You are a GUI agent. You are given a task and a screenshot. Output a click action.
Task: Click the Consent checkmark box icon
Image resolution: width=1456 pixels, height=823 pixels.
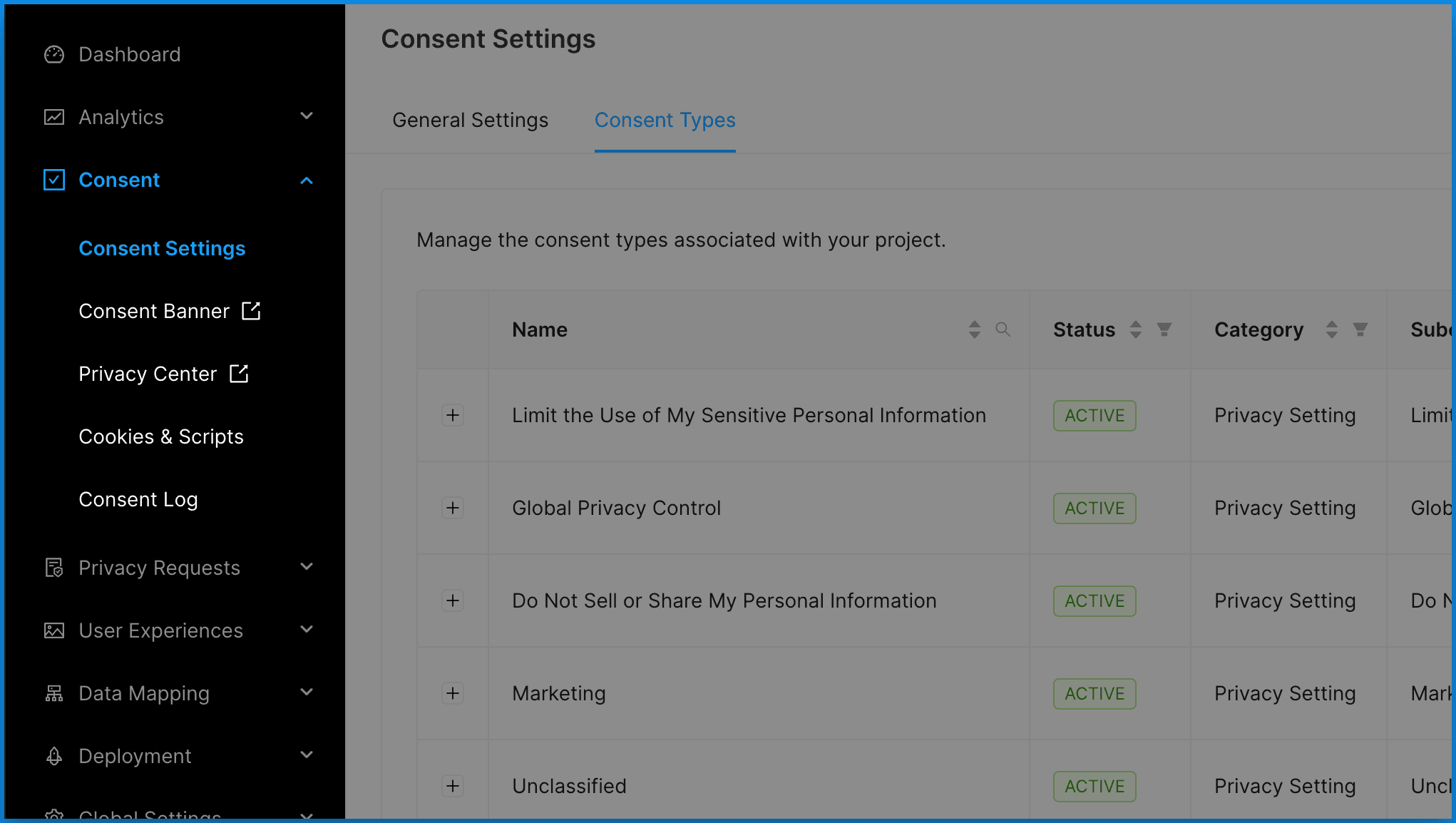coord(54,180)
